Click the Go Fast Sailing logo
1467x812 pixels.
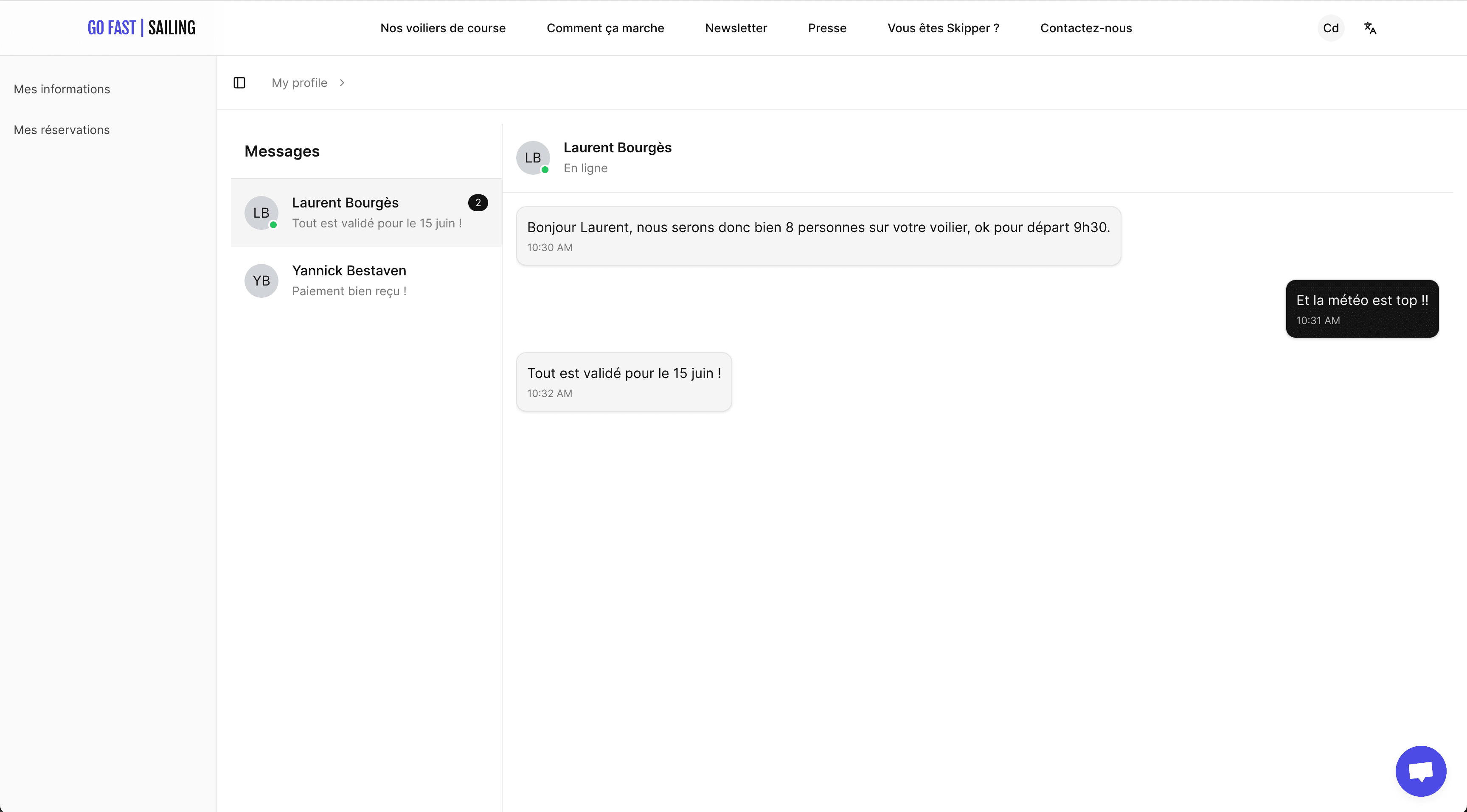coord(141,28)
